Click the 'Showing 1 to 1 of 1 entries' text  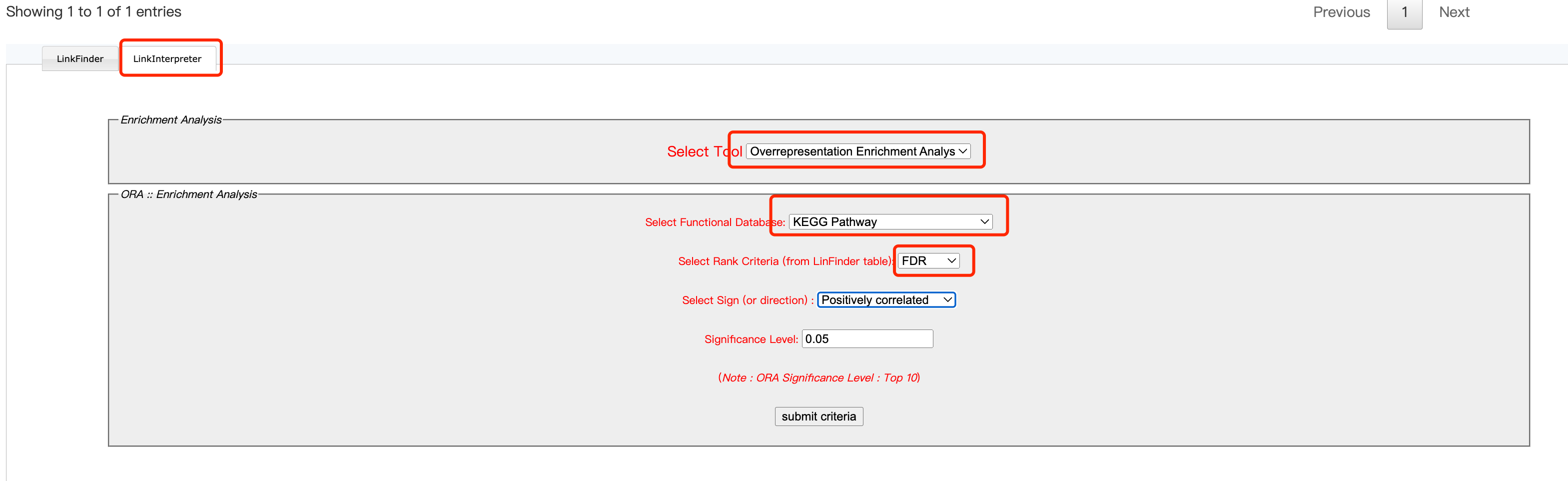[x=94, y=11]
